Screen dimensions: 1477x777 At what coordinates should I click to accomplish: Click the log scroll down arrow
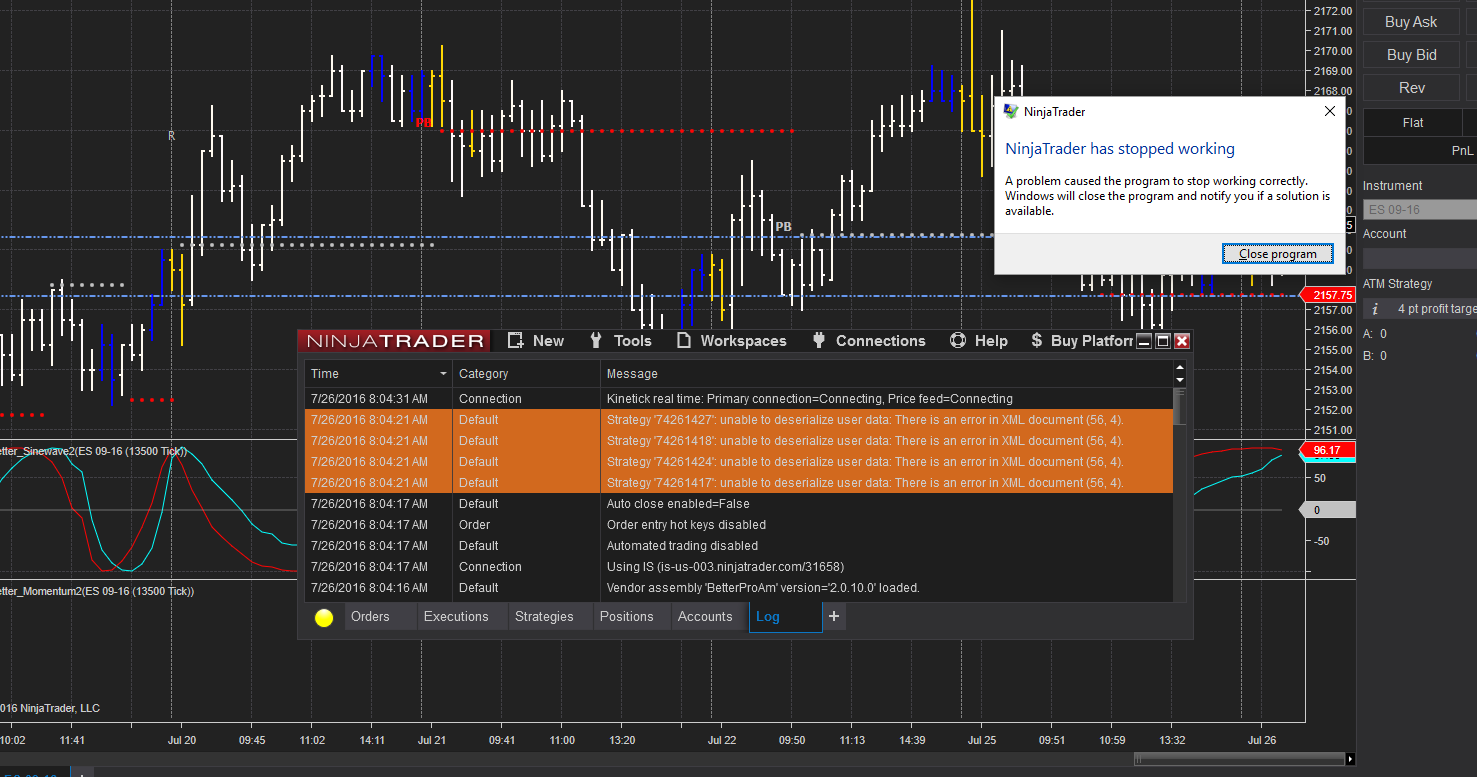pos(1180,380)
